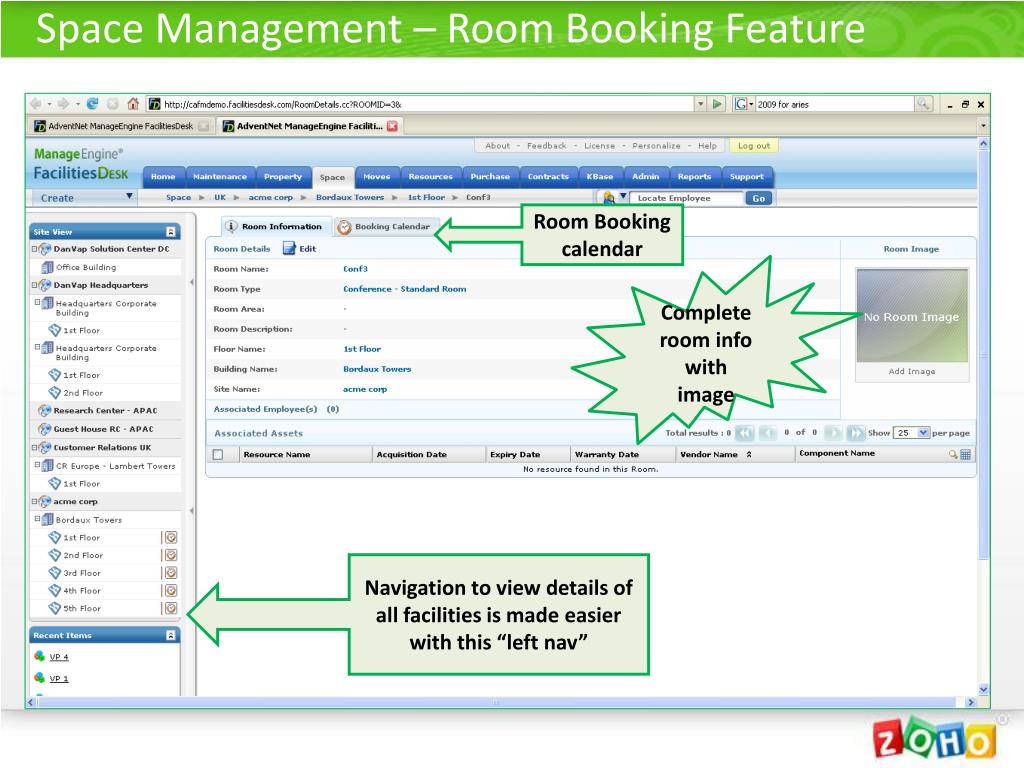Open the Maintenance tab
The width and height of the screenshot is (1024, 768).
click(x=220, y=177)
